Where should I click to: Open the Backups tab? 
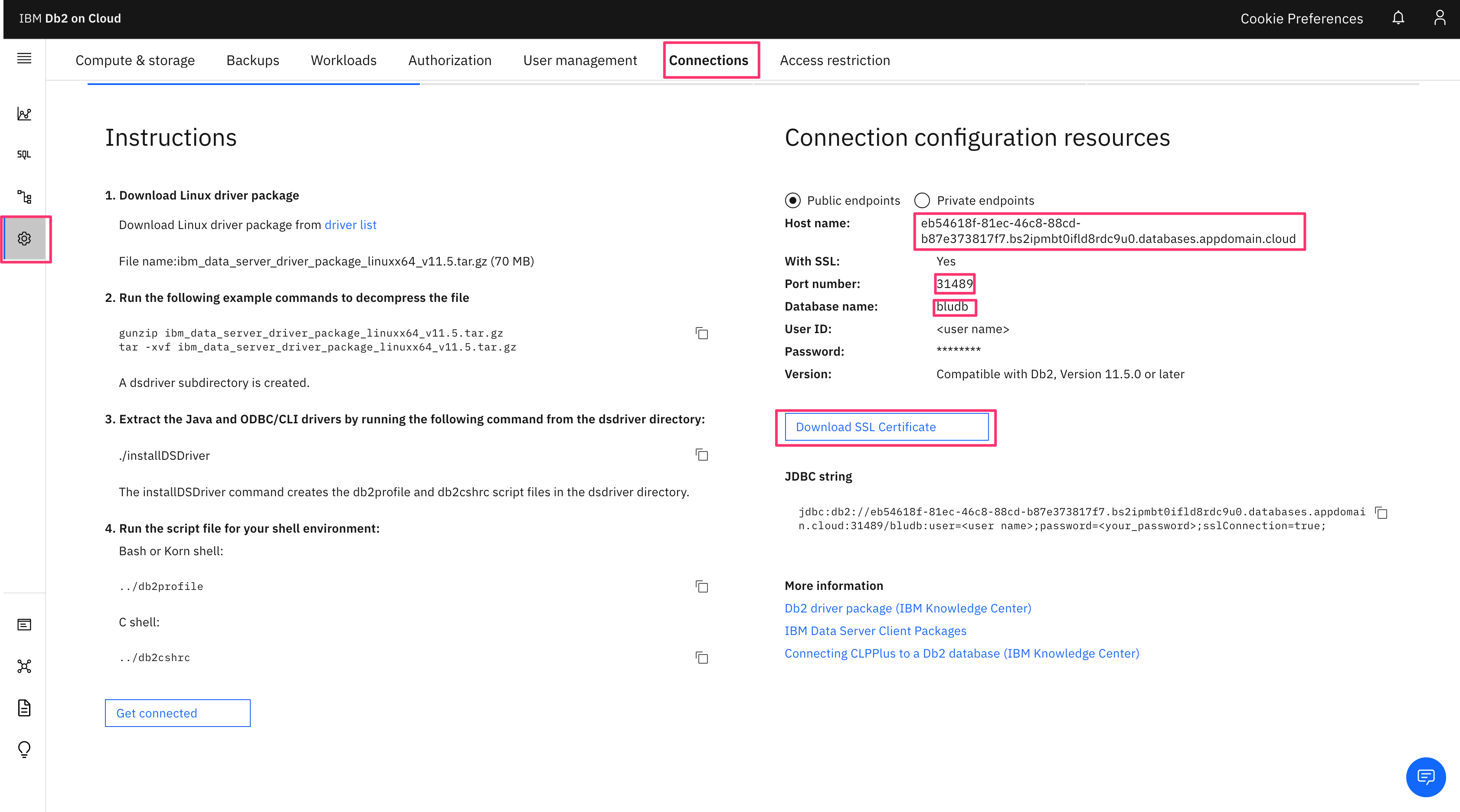253,60
